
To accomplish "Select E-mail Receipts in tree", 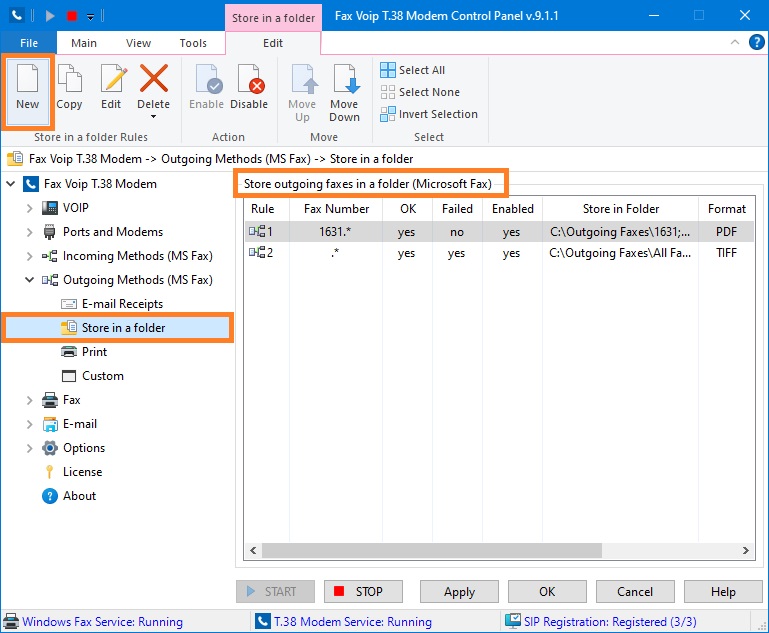I will (122, 304).
